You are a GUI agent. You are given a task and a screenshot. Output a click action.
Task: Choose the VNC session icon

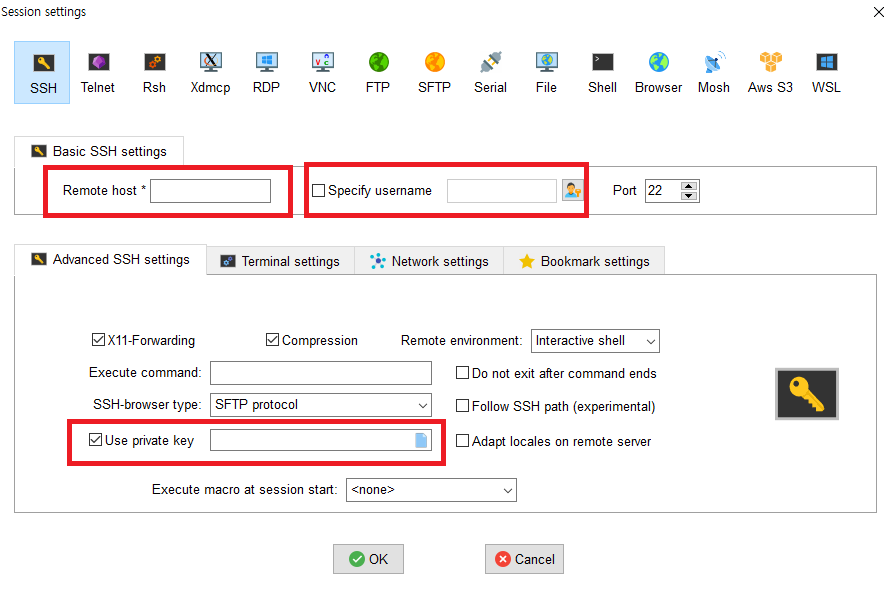[322, 72]
